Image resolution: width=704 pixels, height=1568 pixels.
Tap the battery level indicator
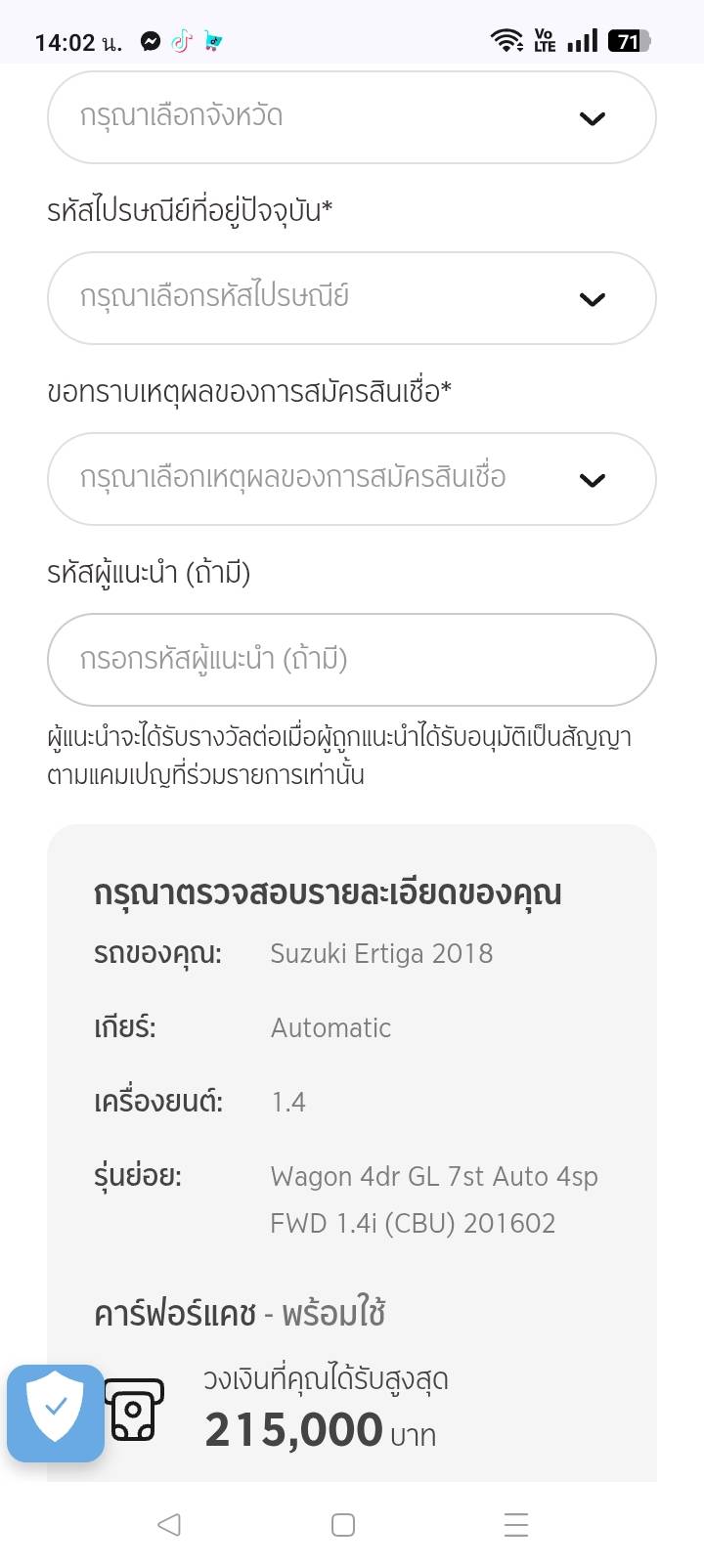[628, 41]
